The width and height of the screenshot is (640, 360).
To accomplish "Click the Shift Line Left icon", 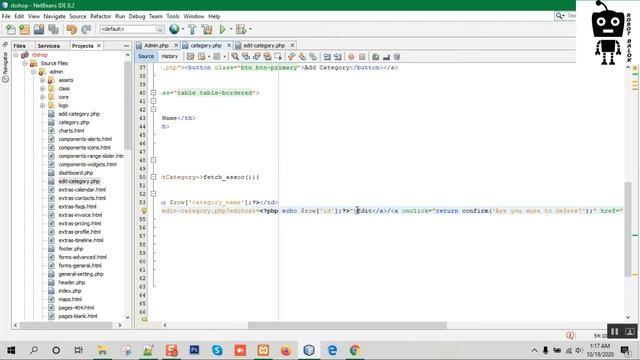I will pos(327,57).
